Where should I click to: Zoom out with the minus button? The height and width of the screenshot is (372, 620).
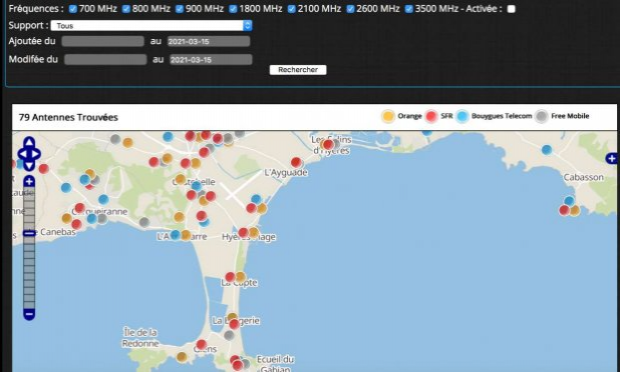(x=29, y=314)
